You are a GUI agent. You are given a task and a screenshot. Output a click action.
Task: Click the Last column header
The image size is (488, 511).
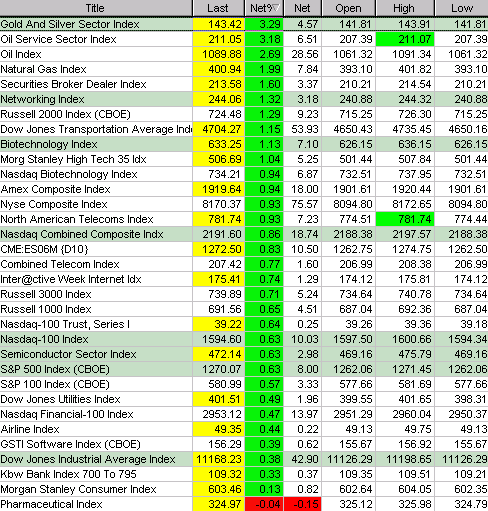[x=218, y=8]
